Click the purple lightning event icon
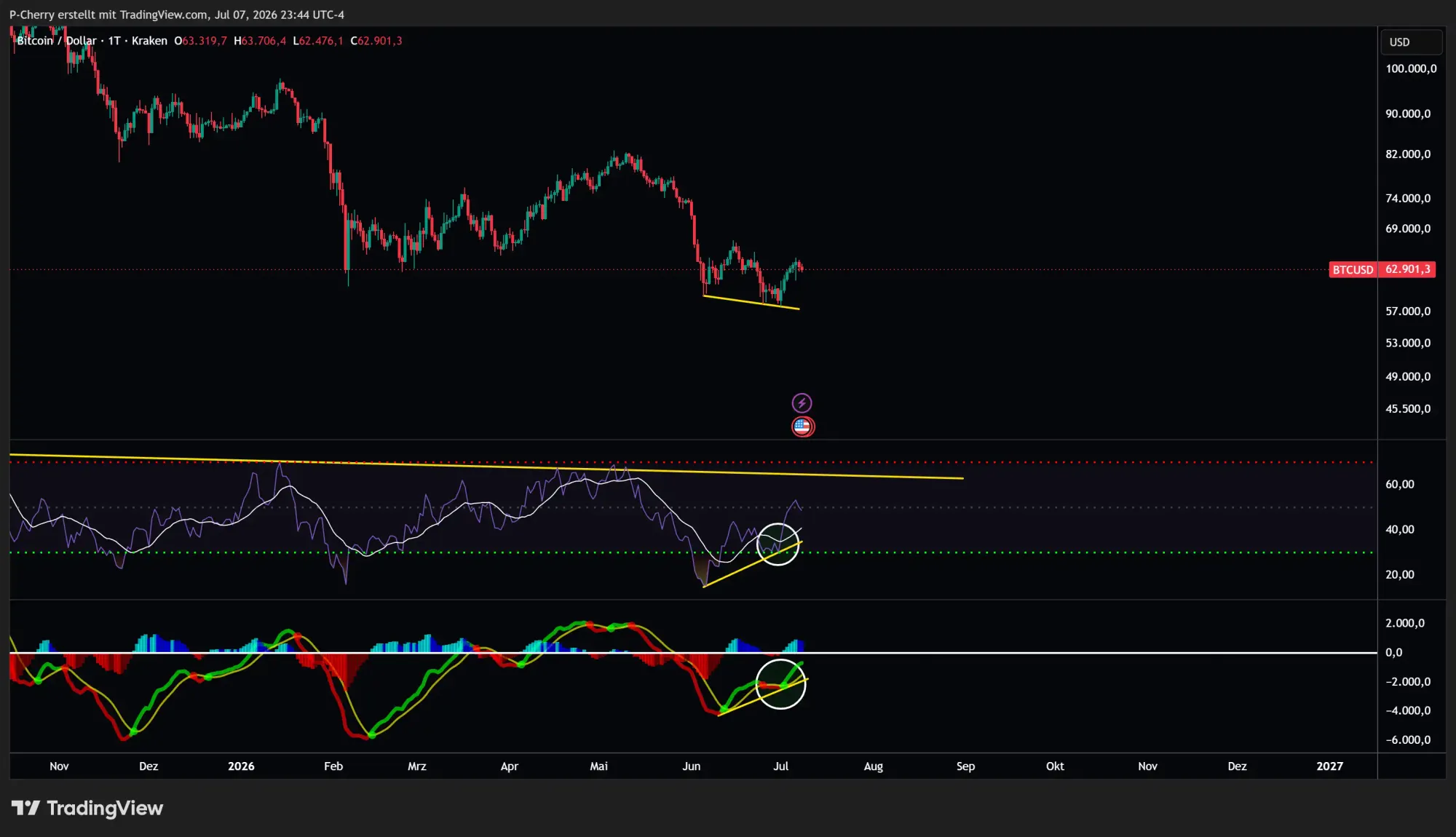This screenshot has width=1456, height=837. [802, 402]
